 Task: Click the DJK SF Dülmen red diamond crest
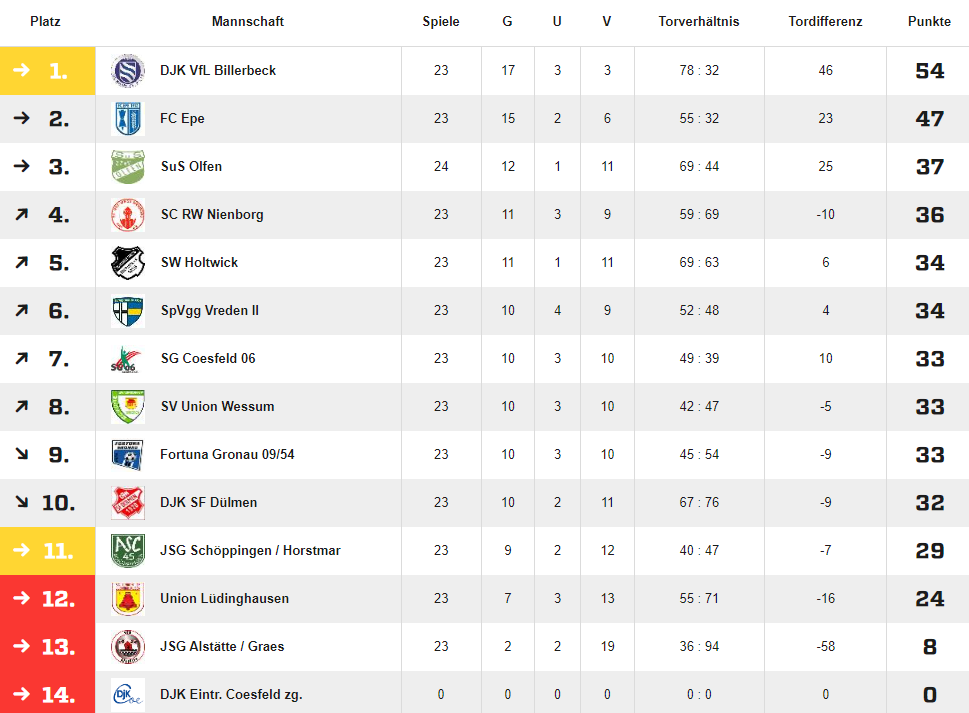point(128,503)
